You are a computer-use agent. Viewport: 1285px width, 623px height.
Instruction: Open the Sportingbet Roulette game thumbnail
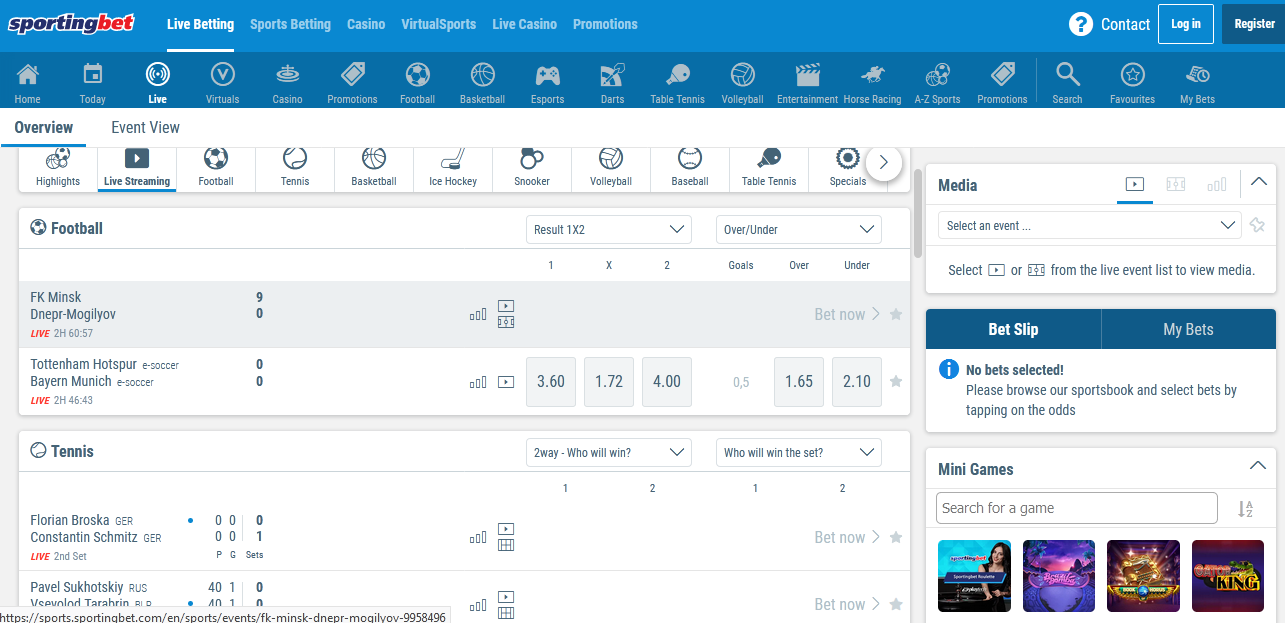(974, 576)
